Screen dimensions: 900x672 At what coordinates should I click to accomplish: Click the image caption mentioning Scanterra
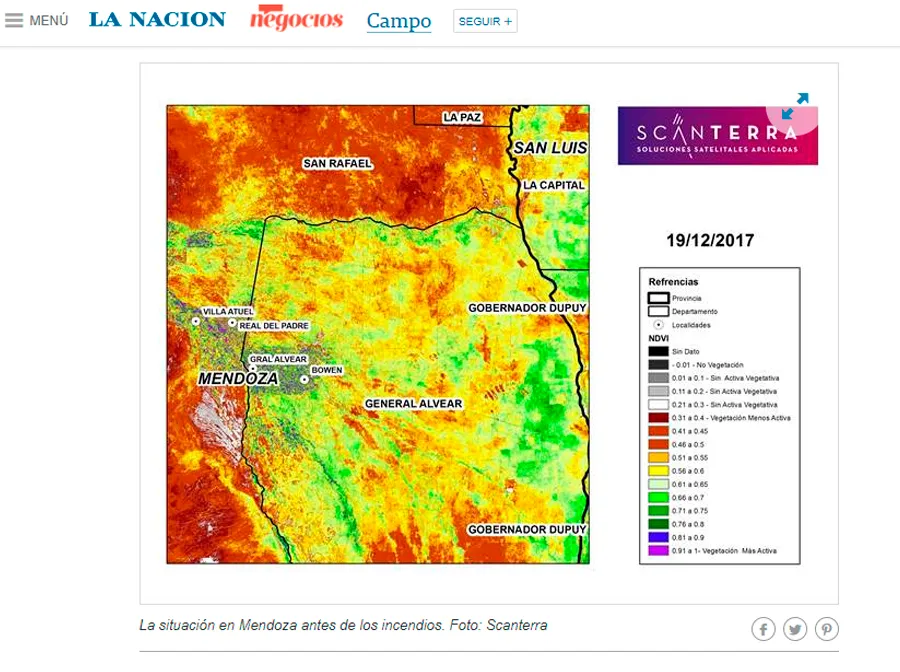click(x=343, y=625)
